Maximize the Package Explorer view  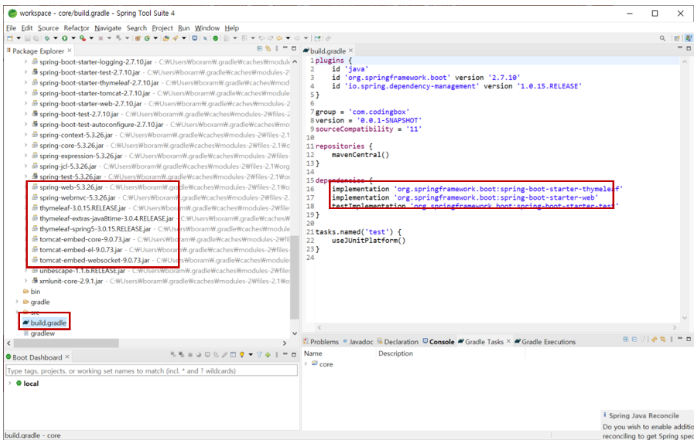point(294,48)
